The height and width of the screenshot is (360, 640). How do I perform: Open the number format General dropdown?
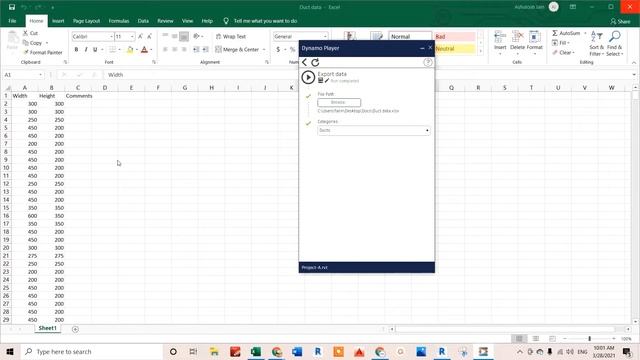click(x=325, y=37)
